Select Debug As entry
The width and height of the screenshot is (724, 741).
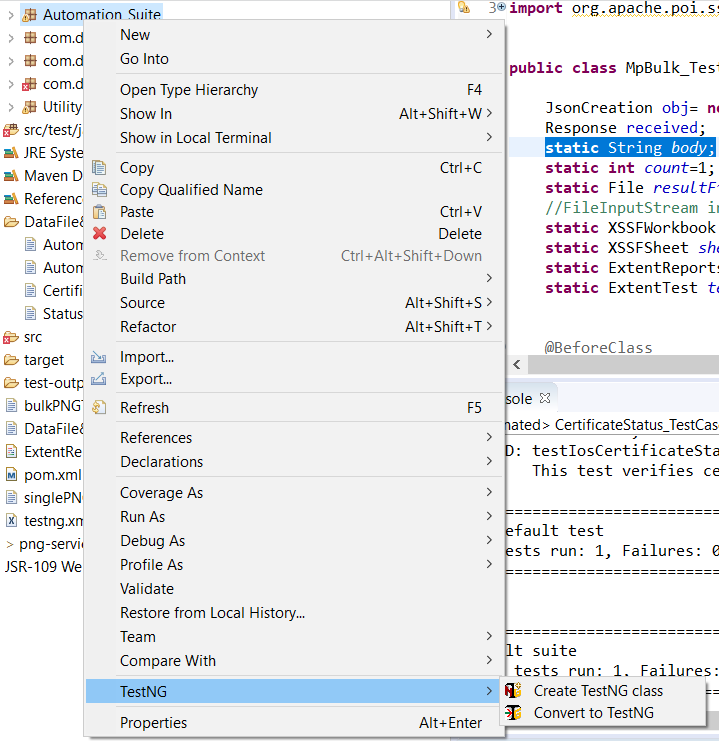[x=294, y=541]
